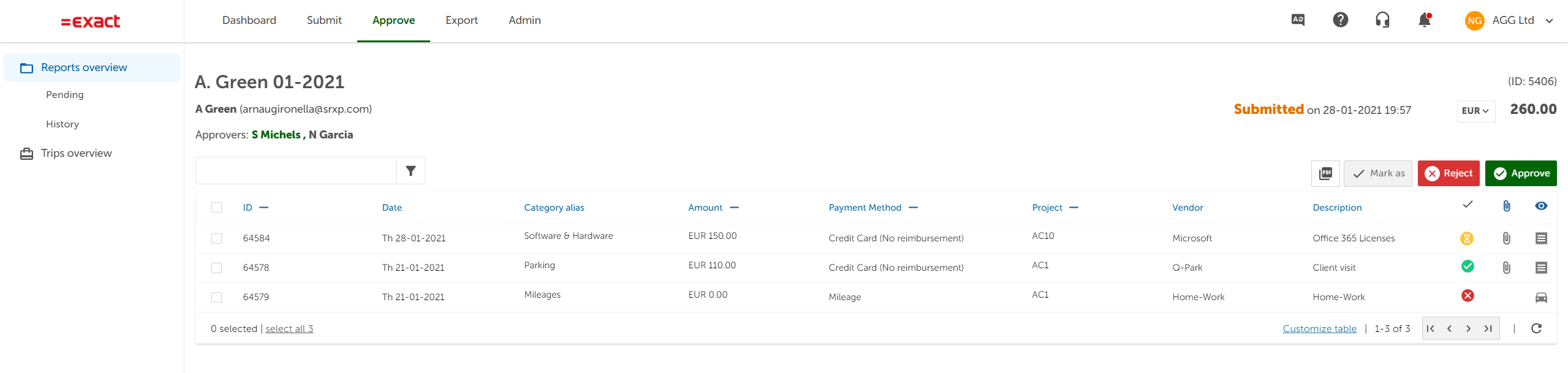Viewport: 1568px width, 373px height.
Task: Click the Description column header
Action: [1337, 208]
